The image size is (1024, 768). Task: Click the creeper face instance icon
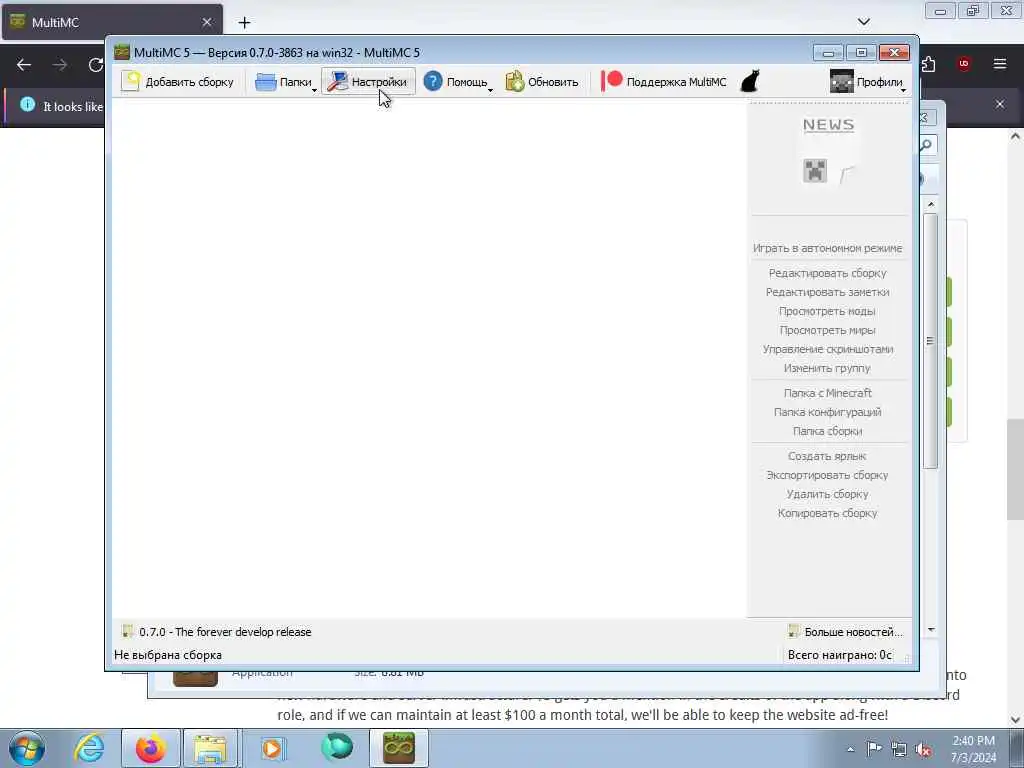tap(814, 171)
